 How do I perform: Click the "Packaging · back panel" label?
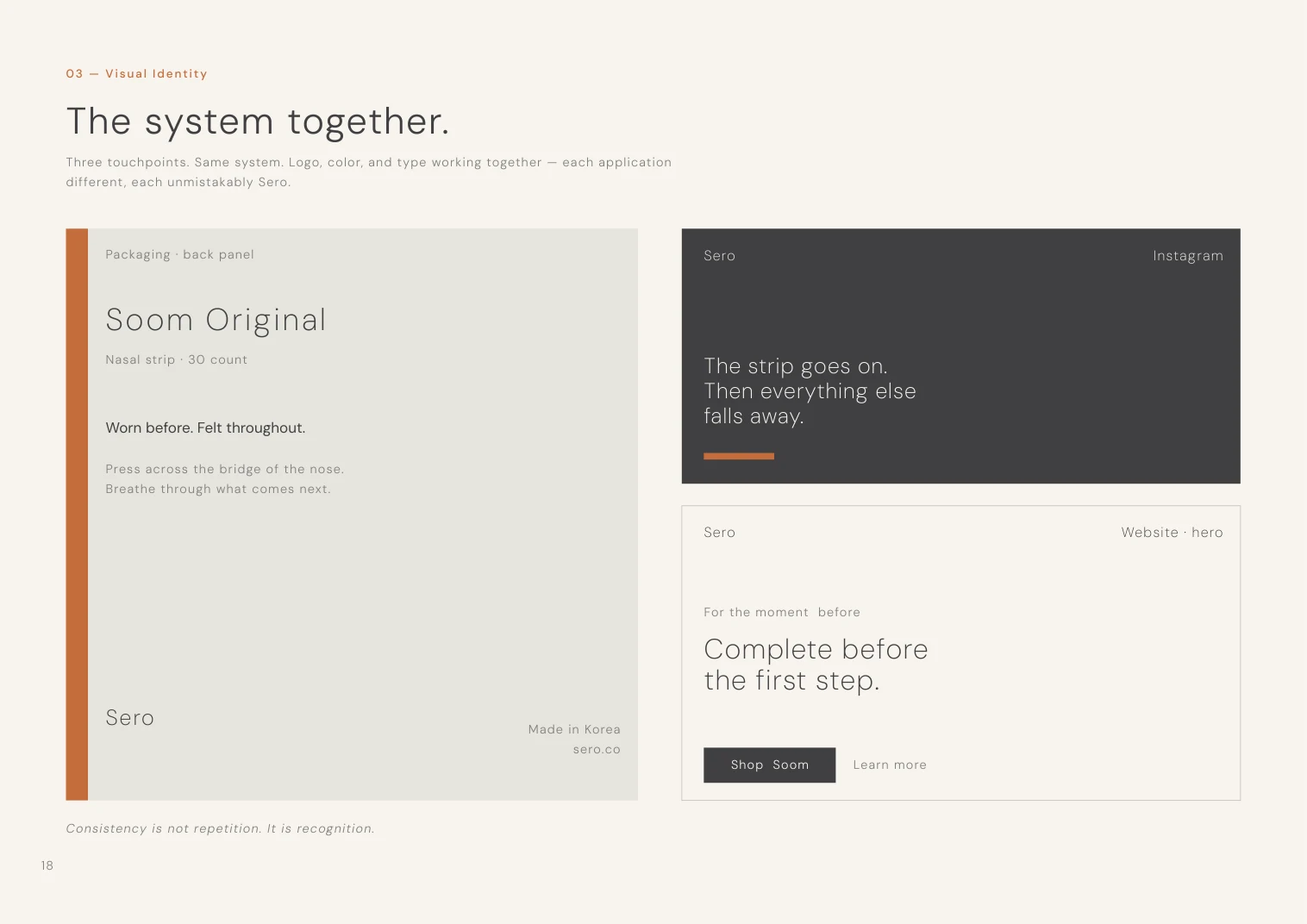[x=179, y=254]
